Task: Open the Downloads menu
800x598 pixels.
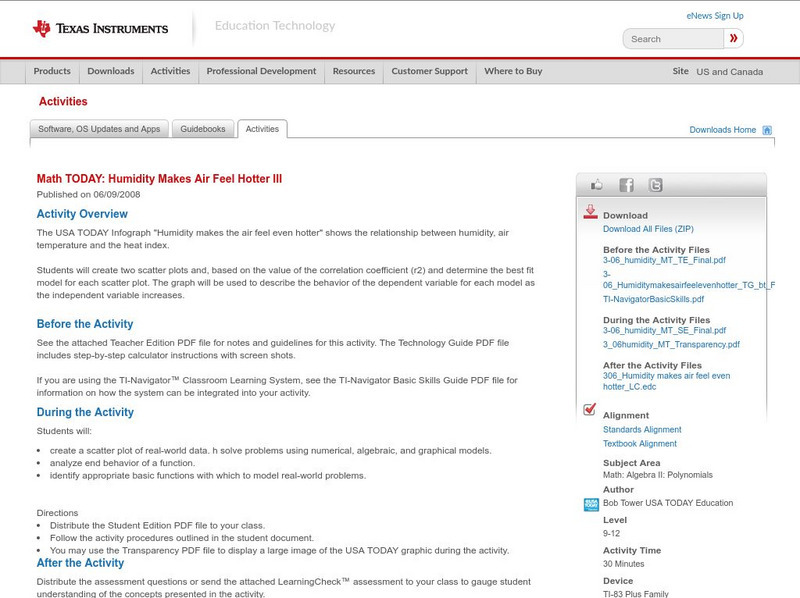Action: coord(111,71)
